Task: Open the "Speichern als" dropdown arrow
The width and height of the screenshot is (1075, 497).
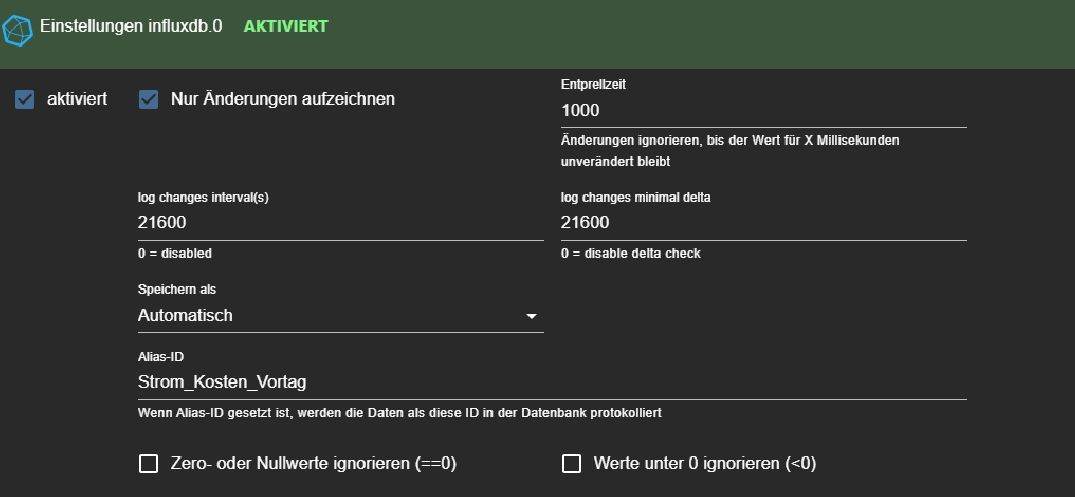Action: 531,317
